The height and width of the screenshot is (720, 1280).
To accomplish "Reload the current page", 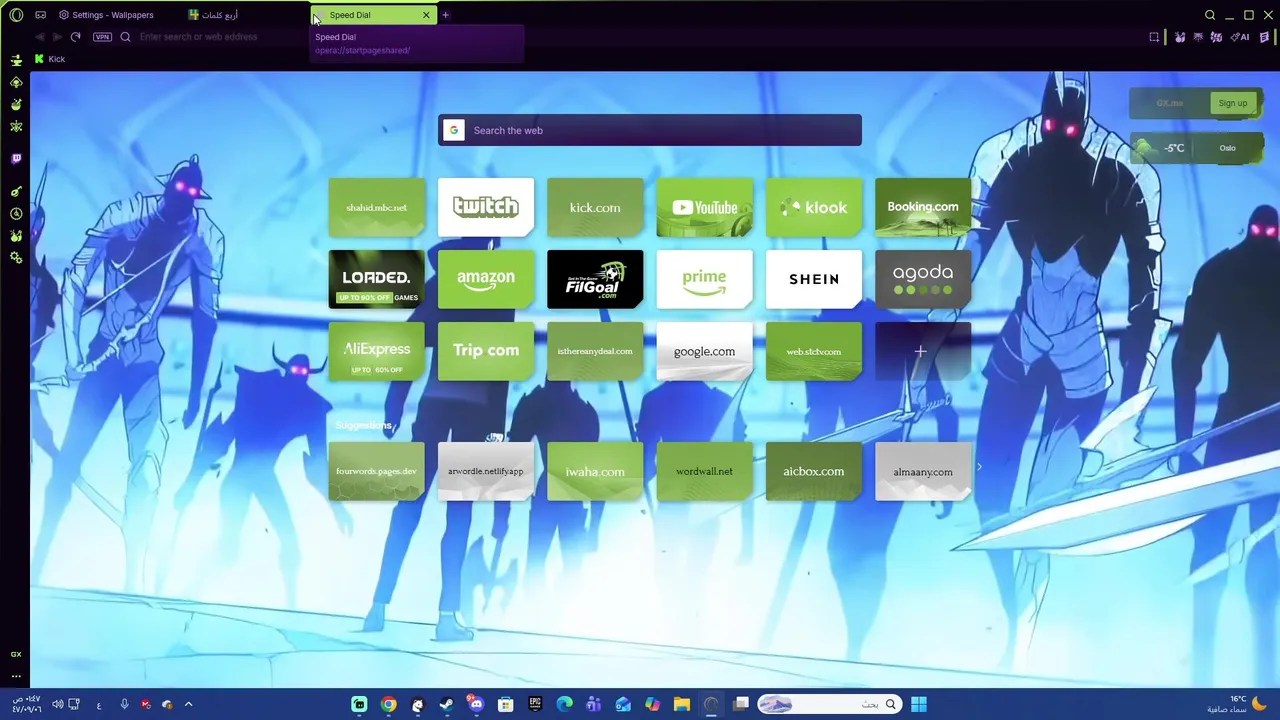I will tap(75, 37).
